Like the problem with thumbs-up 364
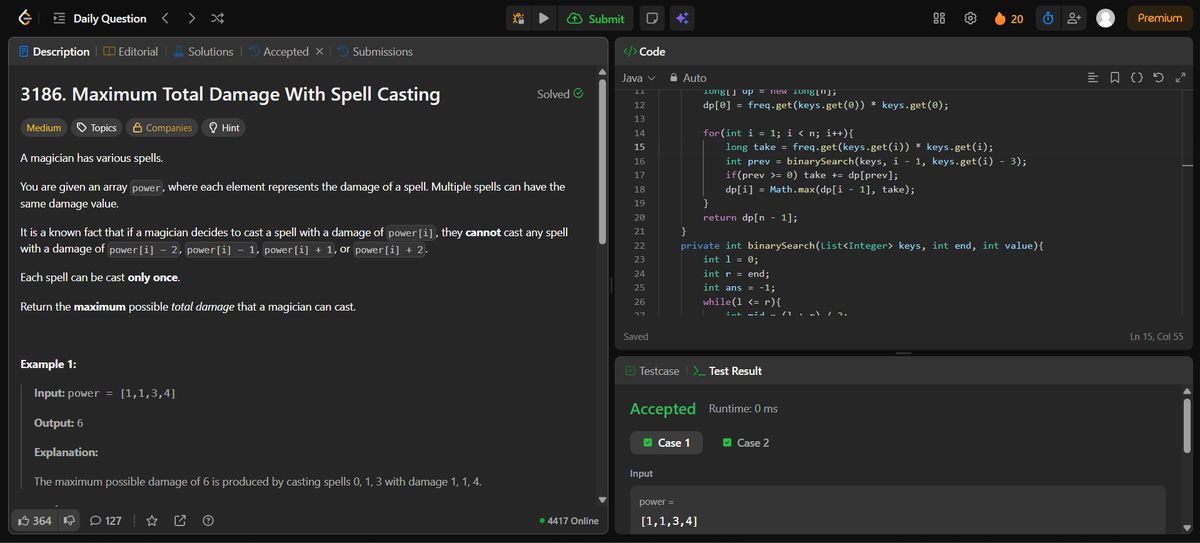Screen dimensions: 1200x543 coord(34,520)
